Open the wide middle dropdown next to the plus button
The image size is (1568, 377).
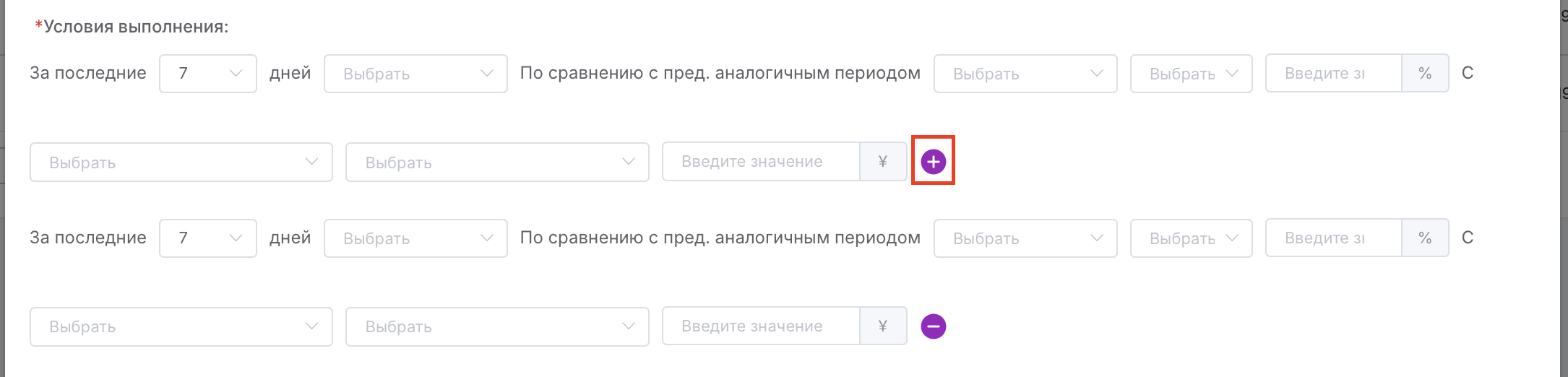pos(497,162)
